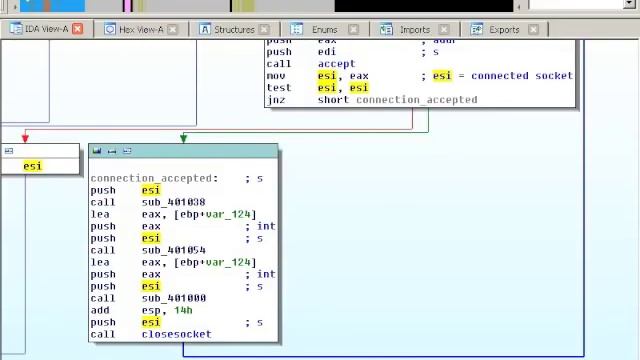Click the Structures tab icon
The image size is (640, 360).
click(x=204, y=29)
